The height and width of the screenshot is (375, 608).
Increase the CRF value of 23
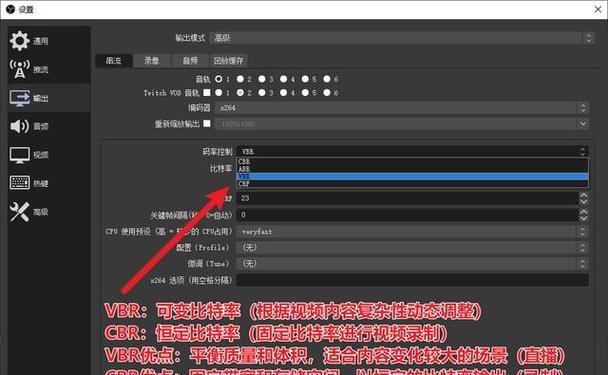[584, 195]
